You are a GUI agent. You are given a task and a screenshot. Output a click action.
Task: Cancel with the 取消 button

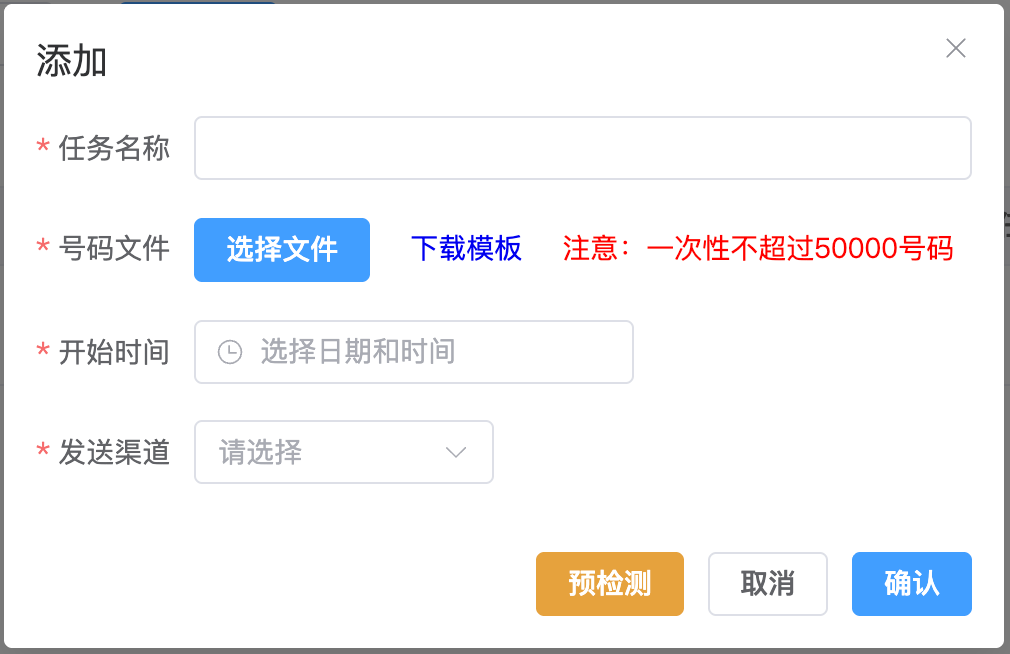click(767, 583)
